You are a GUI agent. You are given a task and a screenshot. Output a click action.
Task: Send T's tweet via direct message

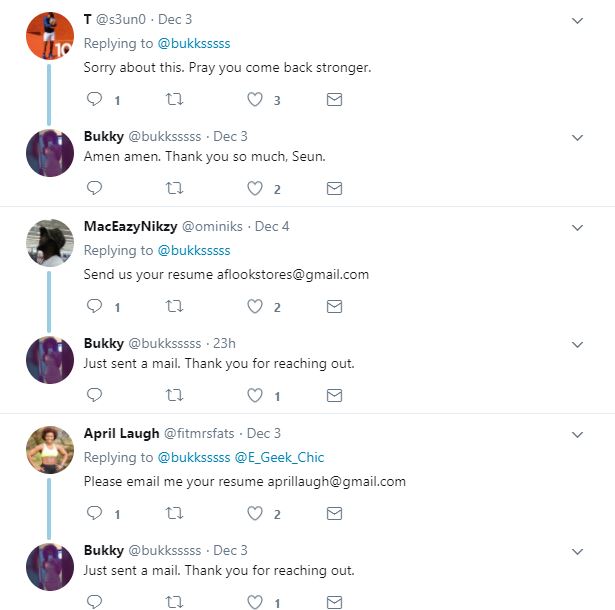pyautogui.click(x=335, y=100)
